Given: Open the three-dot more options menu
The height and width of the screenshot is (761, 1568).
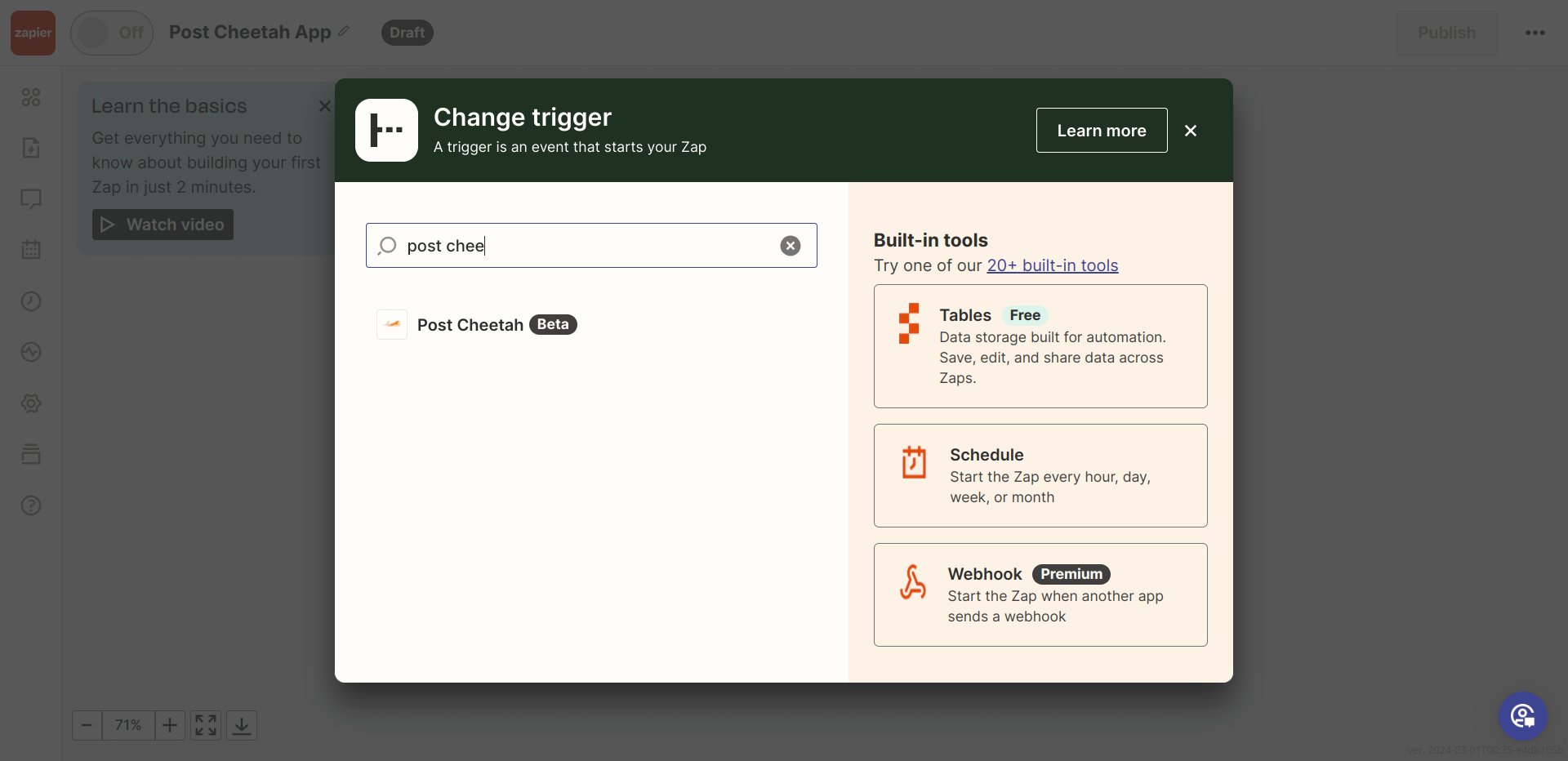Looking at the screenshot, I should 1535,33.
